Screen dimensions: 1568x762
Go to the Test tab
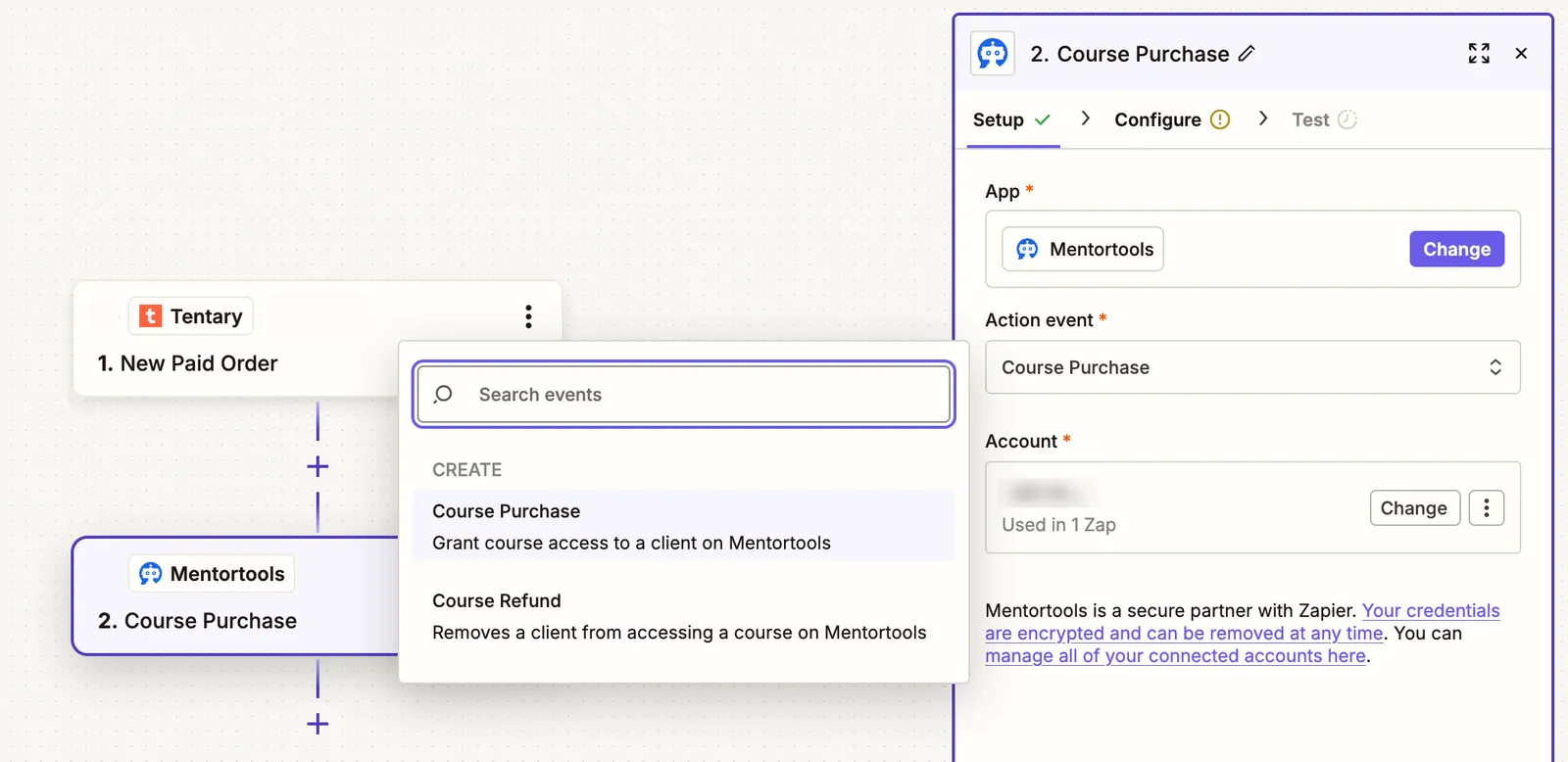[1324, 119]
